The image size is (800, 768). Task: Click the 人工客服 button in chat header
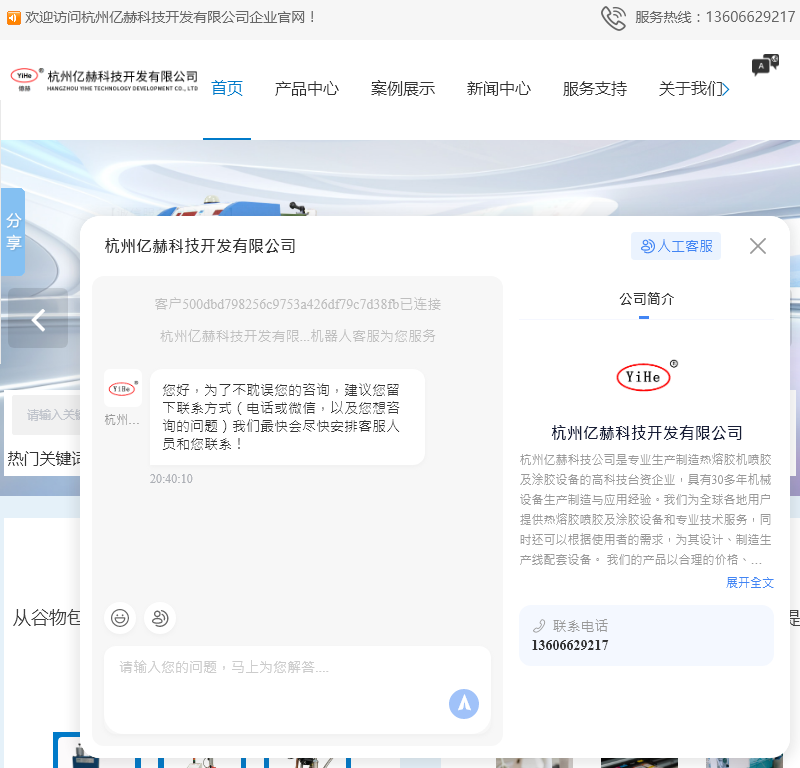click(676, 246)
